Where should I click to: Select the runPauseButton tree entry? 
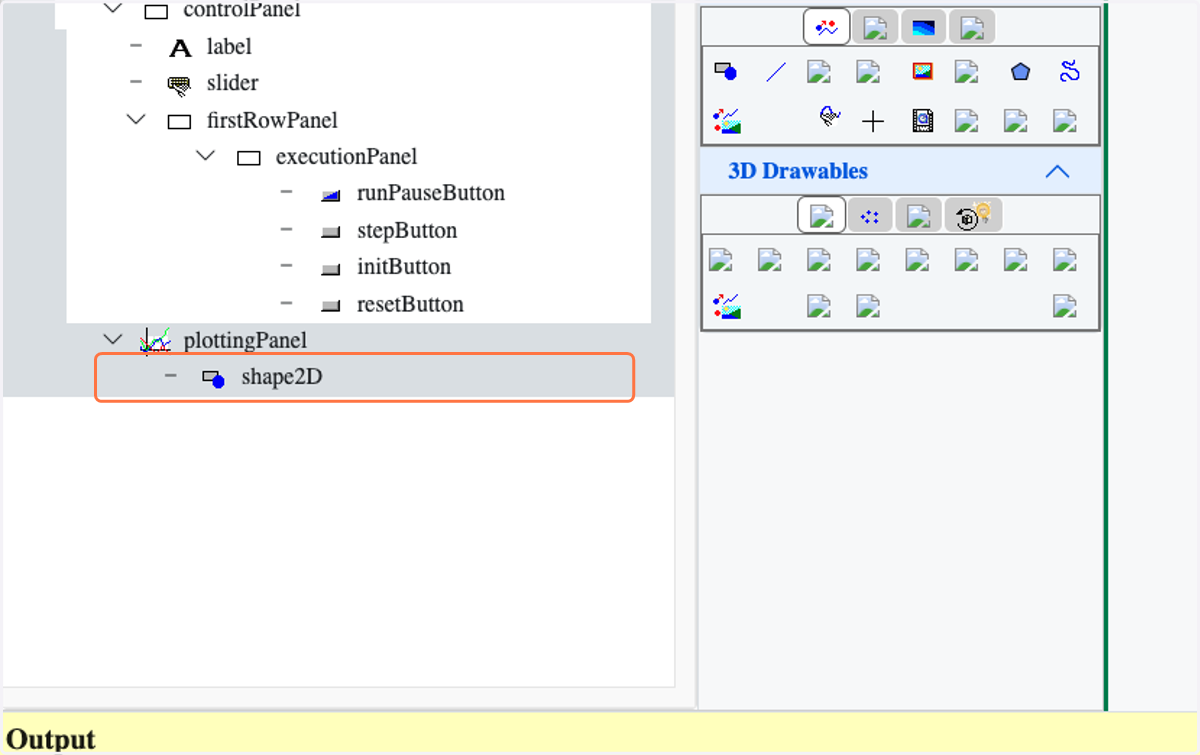(431, 193)
